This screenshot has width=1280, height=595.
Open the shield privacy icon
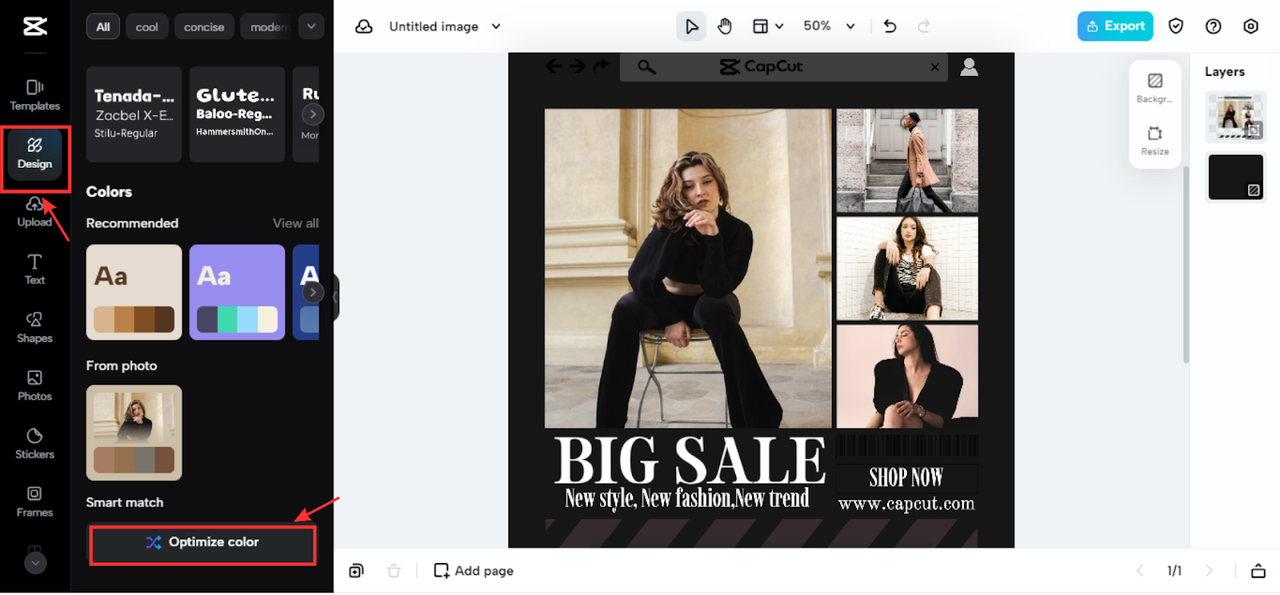(x=1177, y=26)
